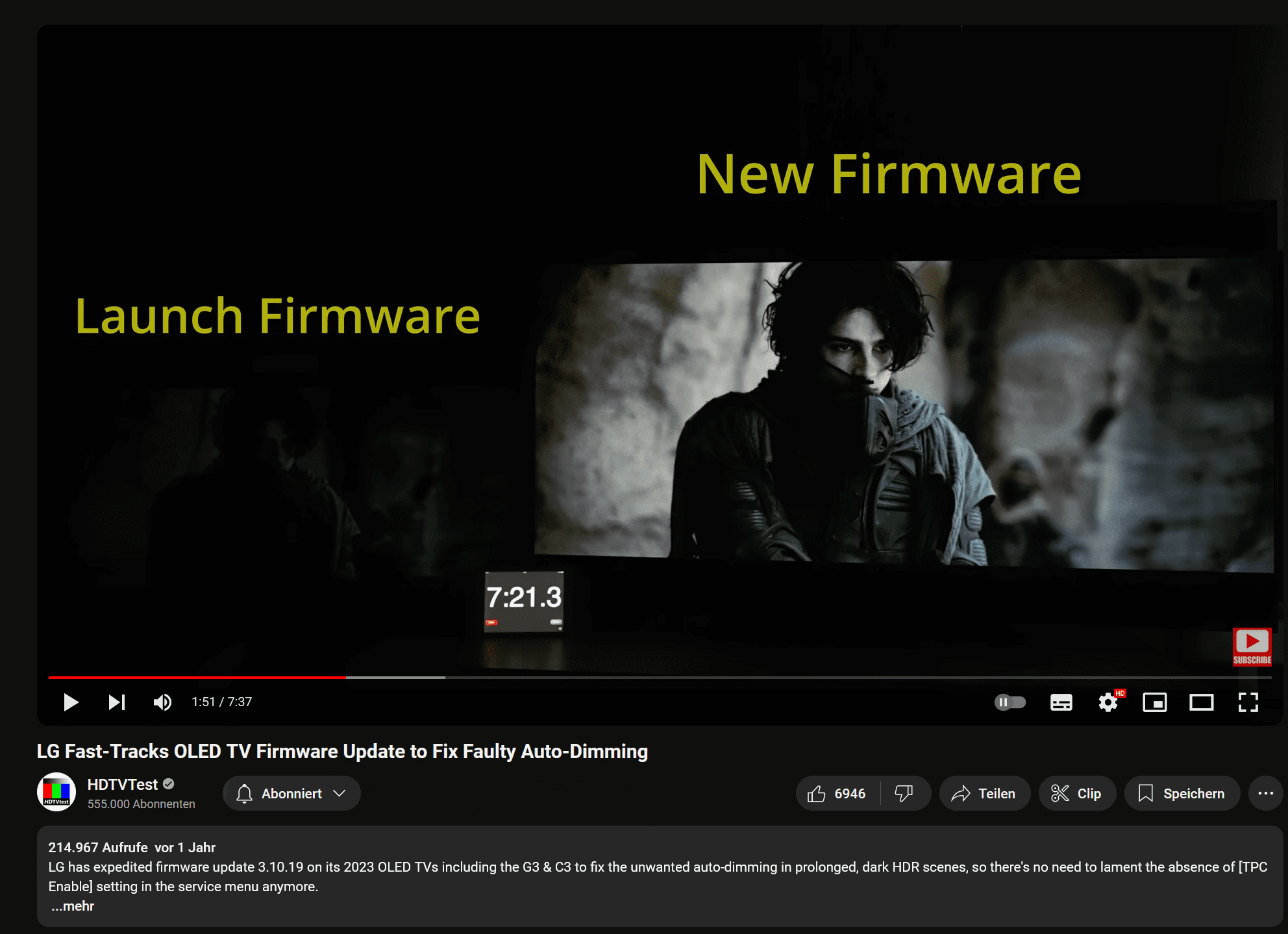Screen dimensions: 1288x934
Task: Enter fullscreen mode icon
Action: (x=1248, y=702)
